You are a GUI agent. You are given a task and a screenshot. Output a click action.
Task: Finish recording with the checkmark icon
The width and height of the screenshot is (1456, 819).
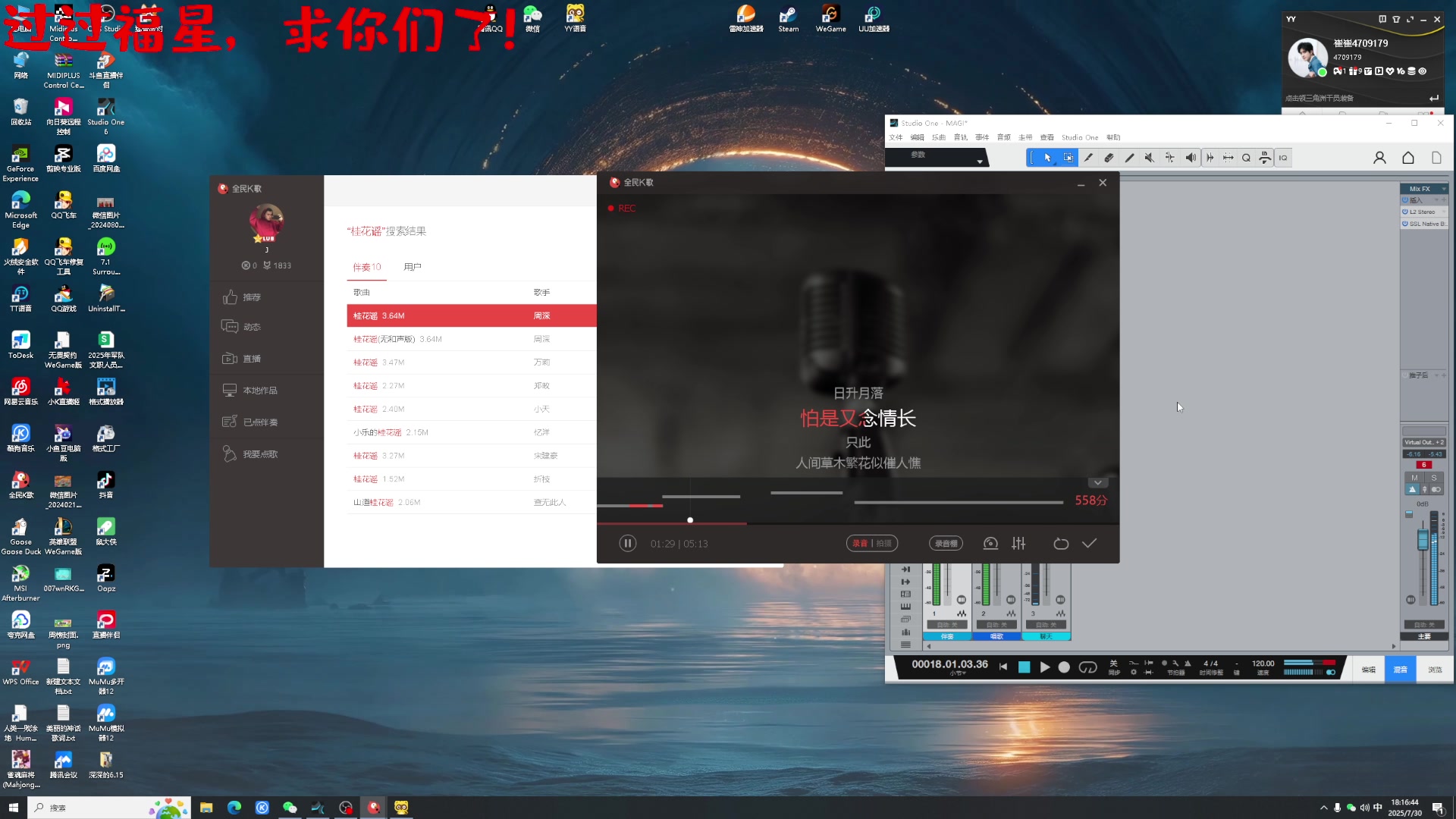click(1090, 544)
